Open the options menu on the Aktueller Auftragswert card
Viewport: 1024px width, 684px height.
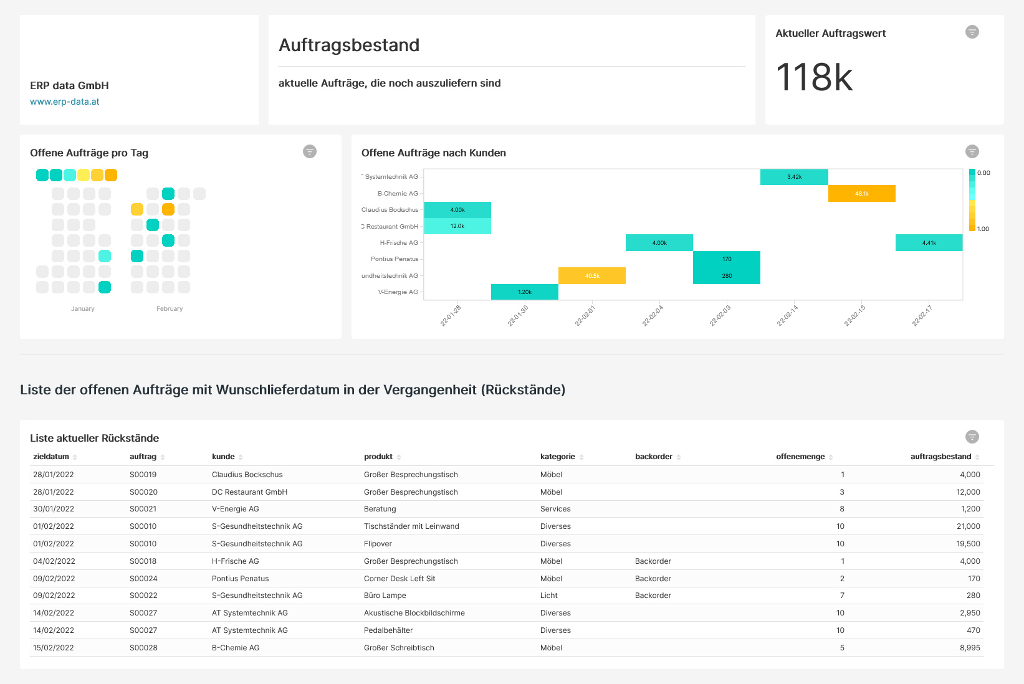pyautogui.click(x=970, y=31)
